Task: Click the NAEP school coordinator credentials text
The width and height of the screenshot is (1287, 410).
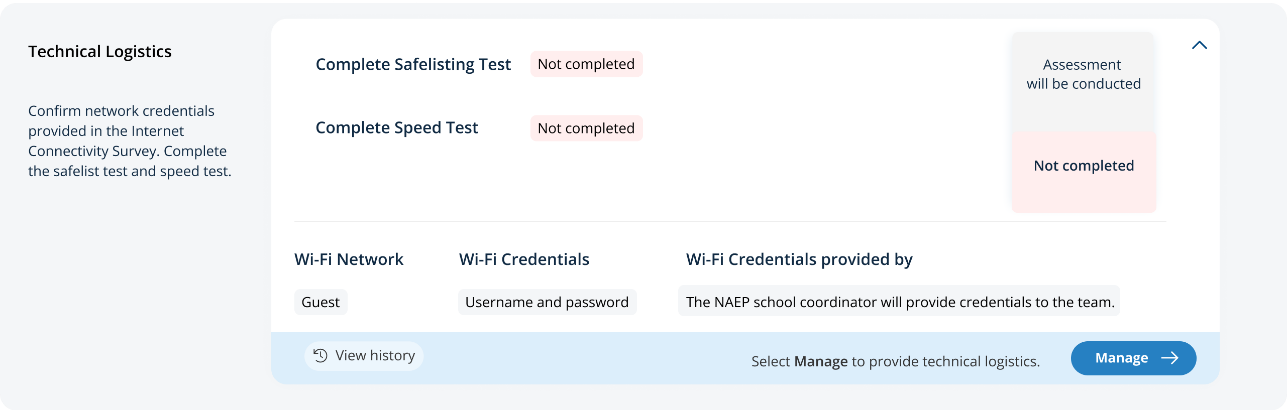Action: [x=899, y=302]
